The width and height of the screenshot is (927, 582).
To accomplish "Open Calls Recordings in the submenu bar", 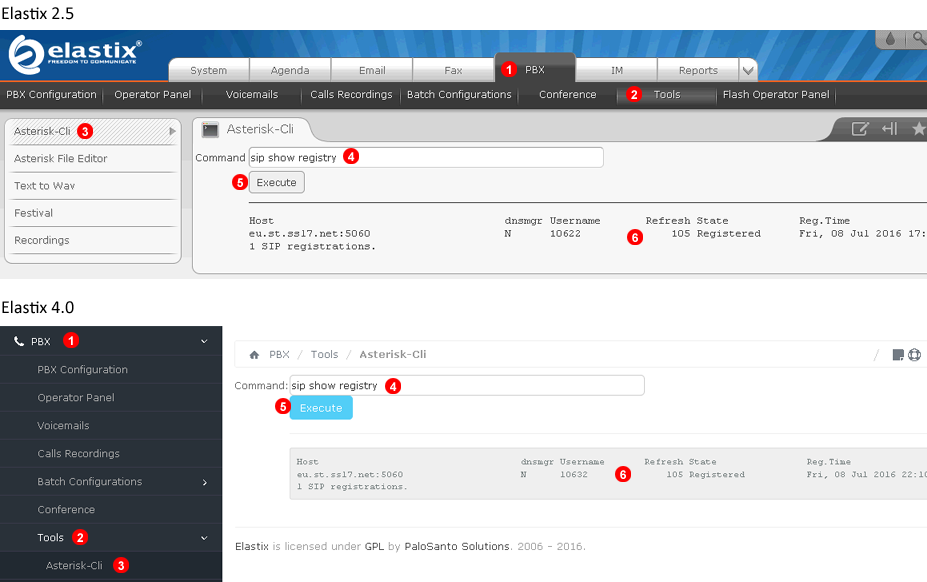I will click(x=351, y=95).
